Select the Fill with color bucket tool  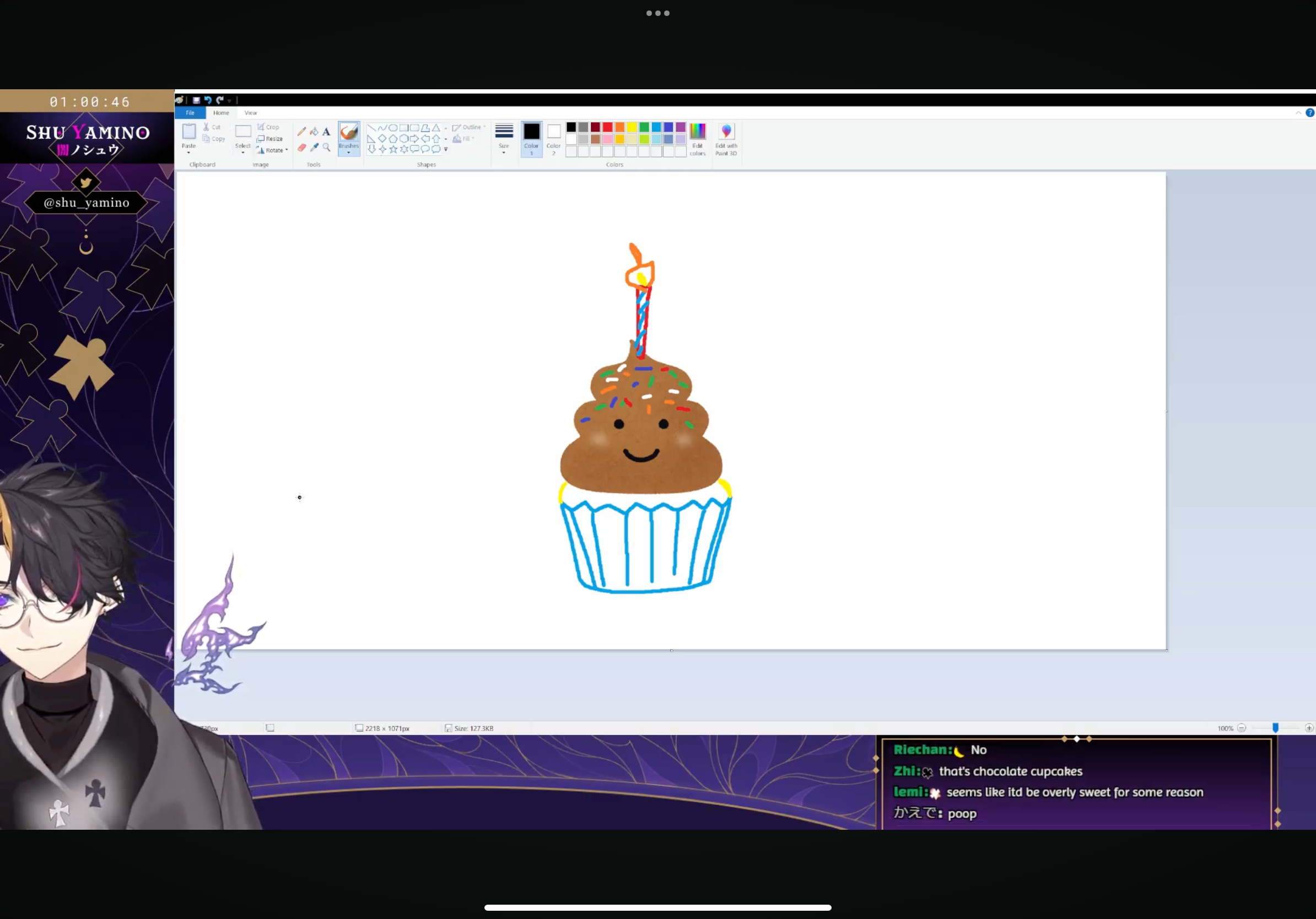tap(314, 131)
